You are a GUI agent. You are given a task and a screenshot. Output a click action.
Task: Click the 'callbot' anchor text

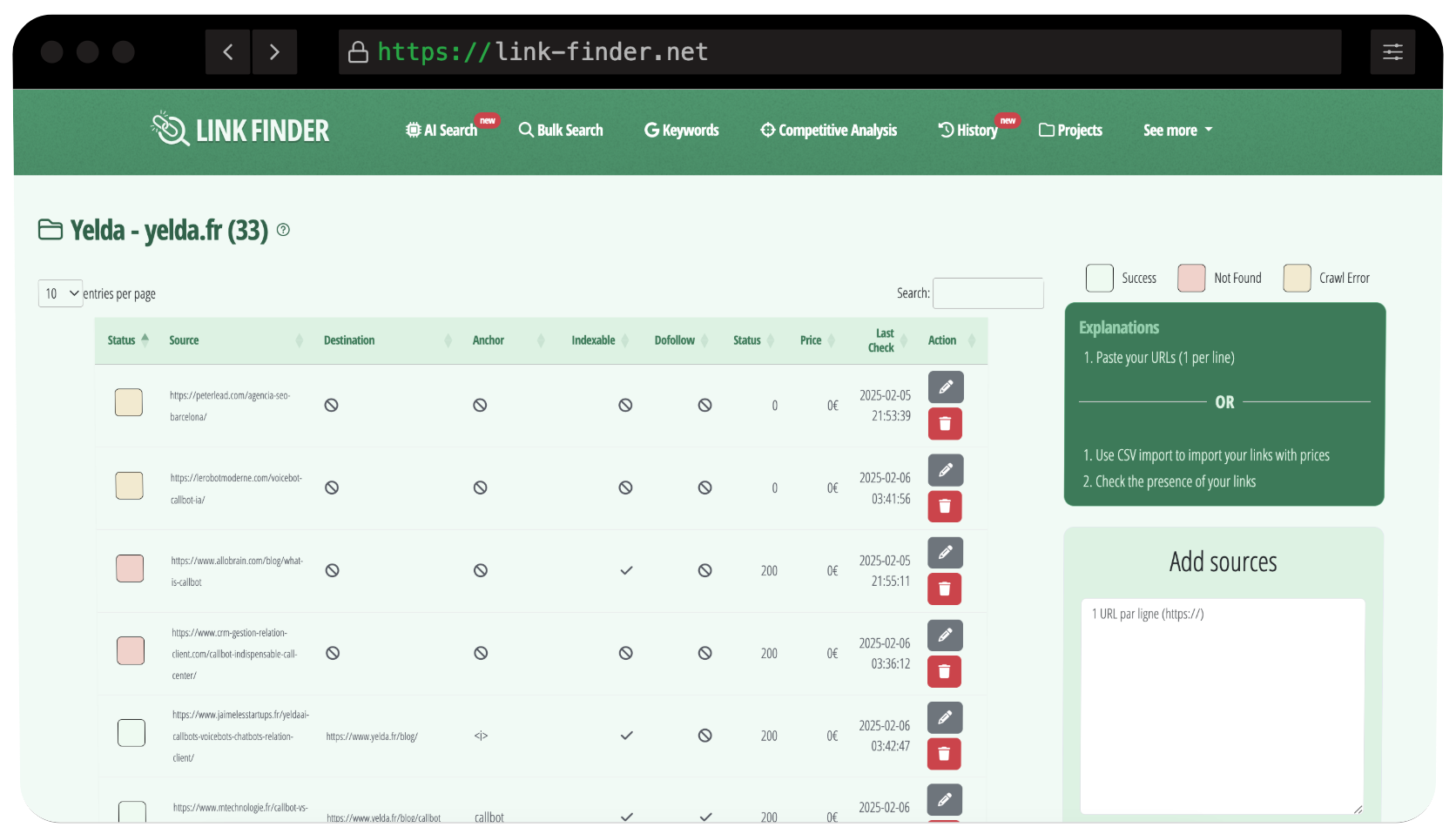click(x=489, y=817)
